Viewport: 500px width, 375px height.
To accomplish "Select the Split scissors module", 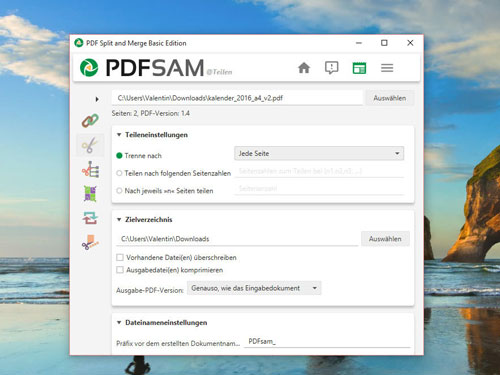I will 90,145.
